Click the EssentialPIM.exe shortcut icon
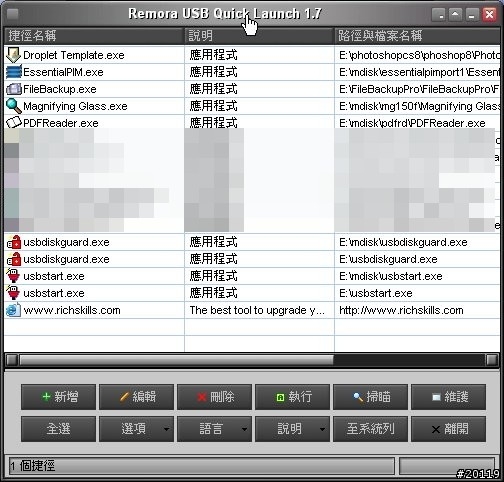This screenshot has width=504, height=482. 13,72
